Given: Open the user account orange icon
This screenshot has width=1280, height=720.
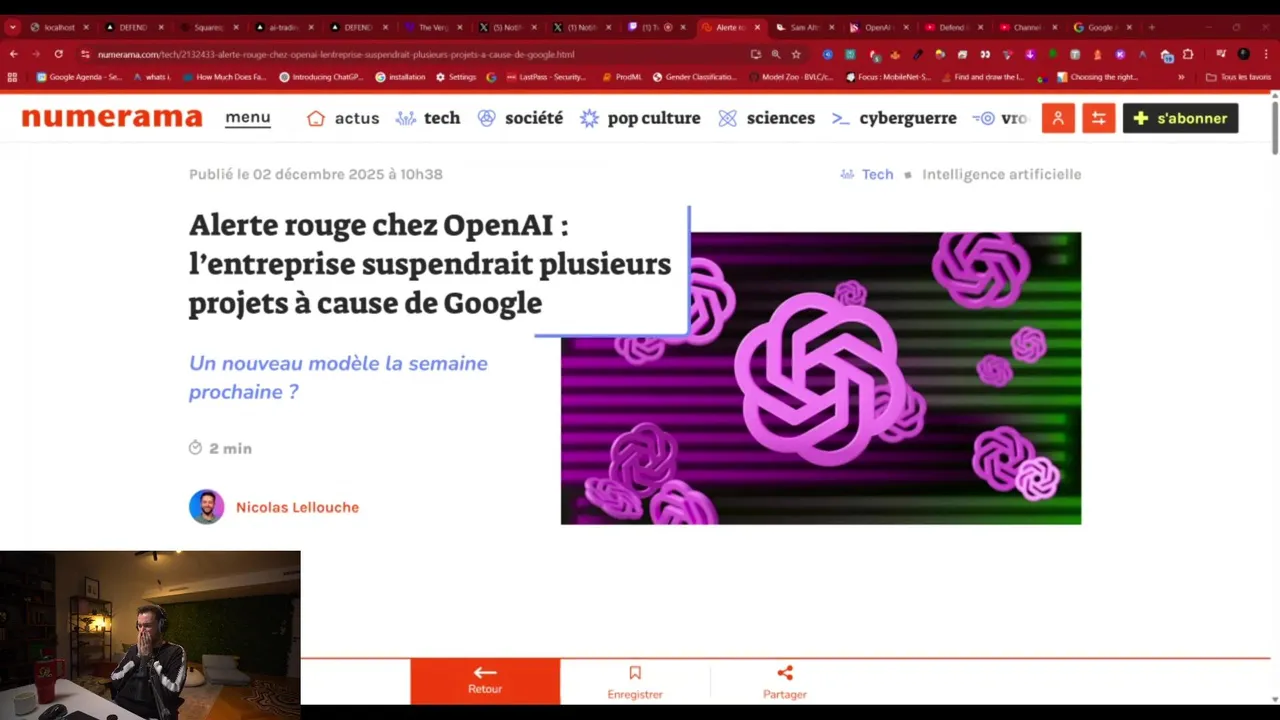Looking at the screenshot, I should [1058, 118].
